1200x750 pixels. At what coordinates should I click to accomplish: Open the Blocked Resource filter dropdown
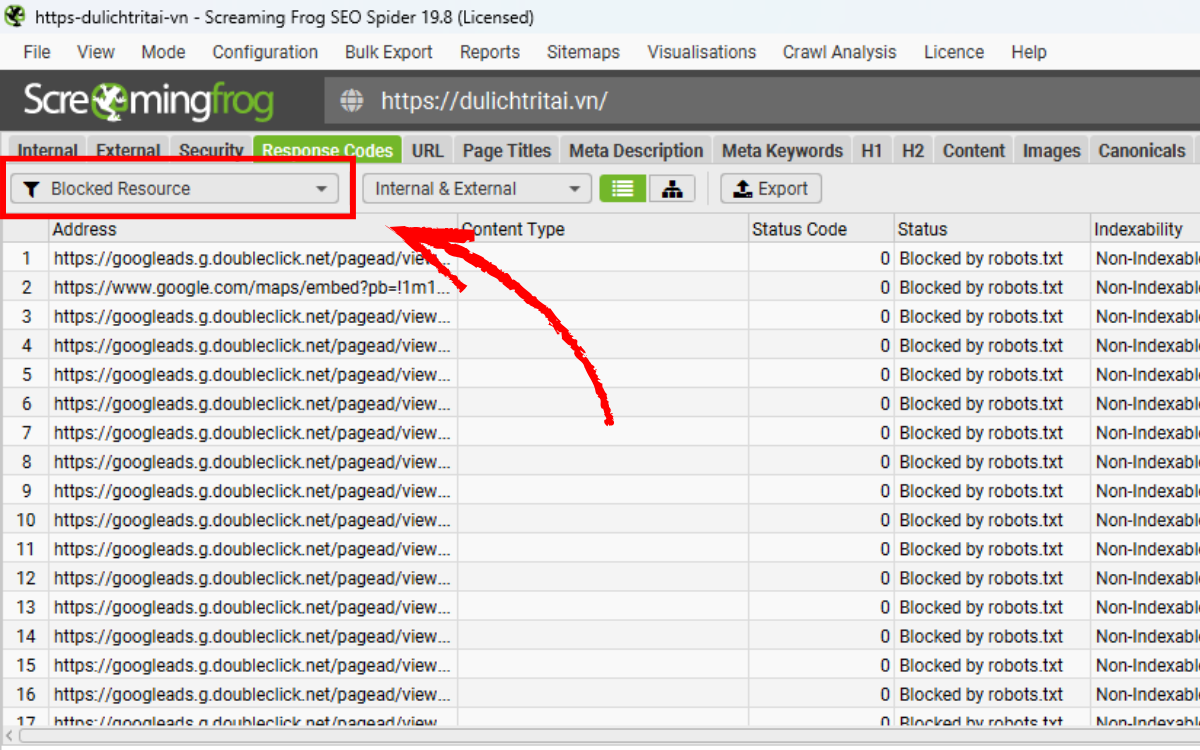[x=175, y=189]
